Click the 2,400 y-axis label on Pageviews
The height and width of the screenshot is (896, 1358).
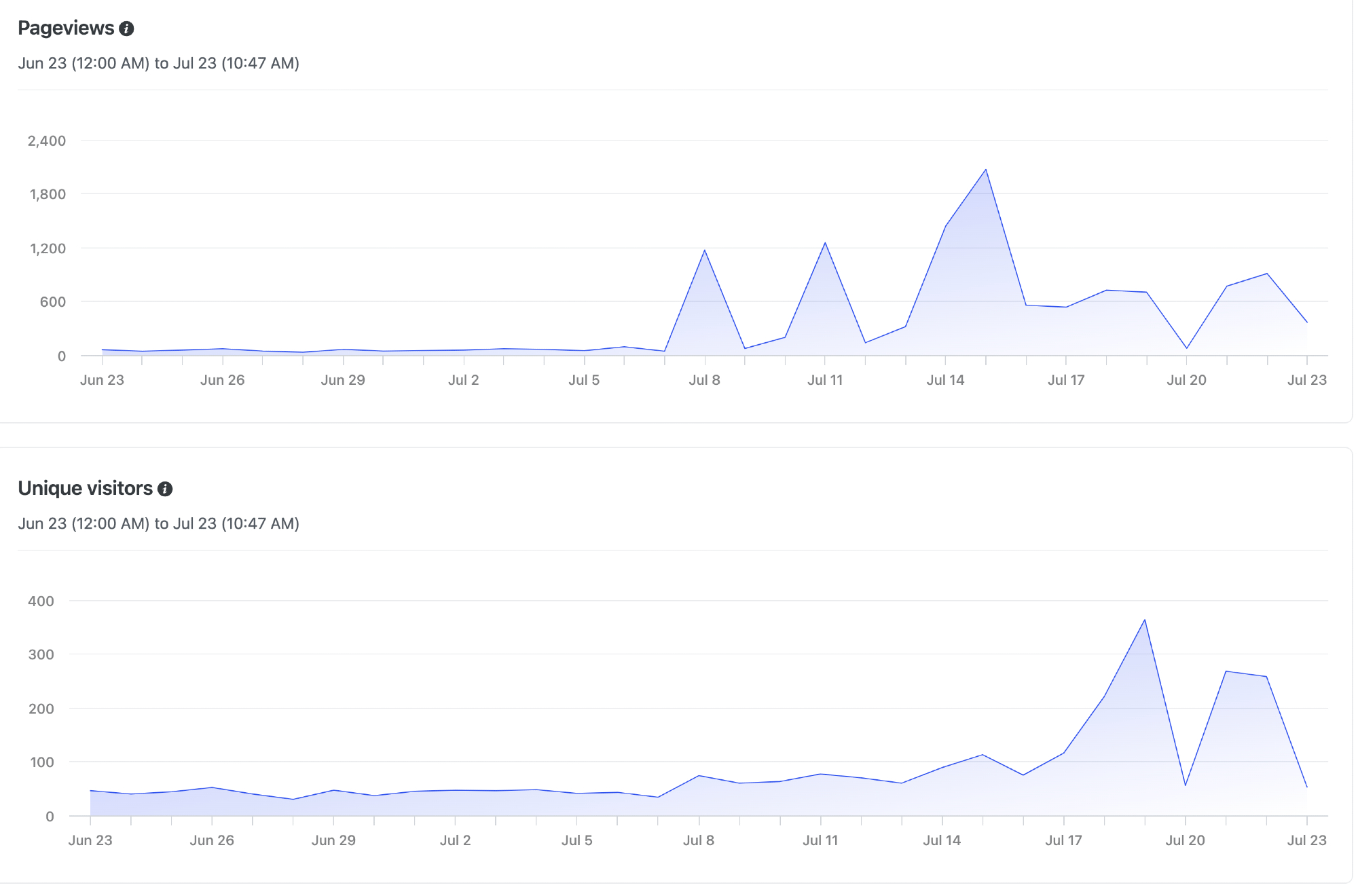coord(47,141)
